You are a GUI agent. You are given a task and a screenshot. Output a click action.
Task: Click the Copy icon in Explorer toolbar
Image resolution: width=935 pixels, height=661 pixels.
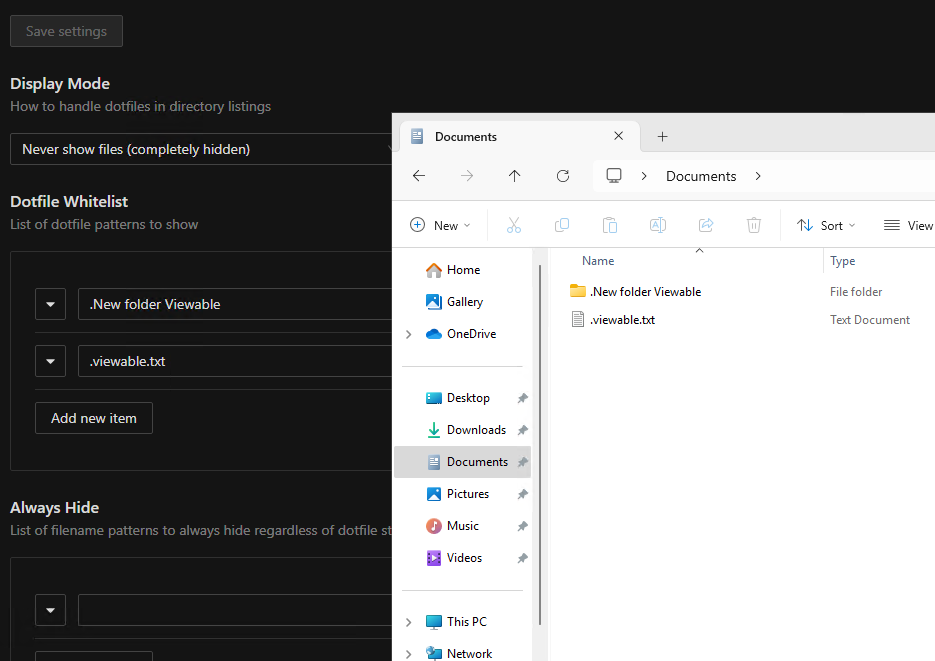[x=561, y=225]
